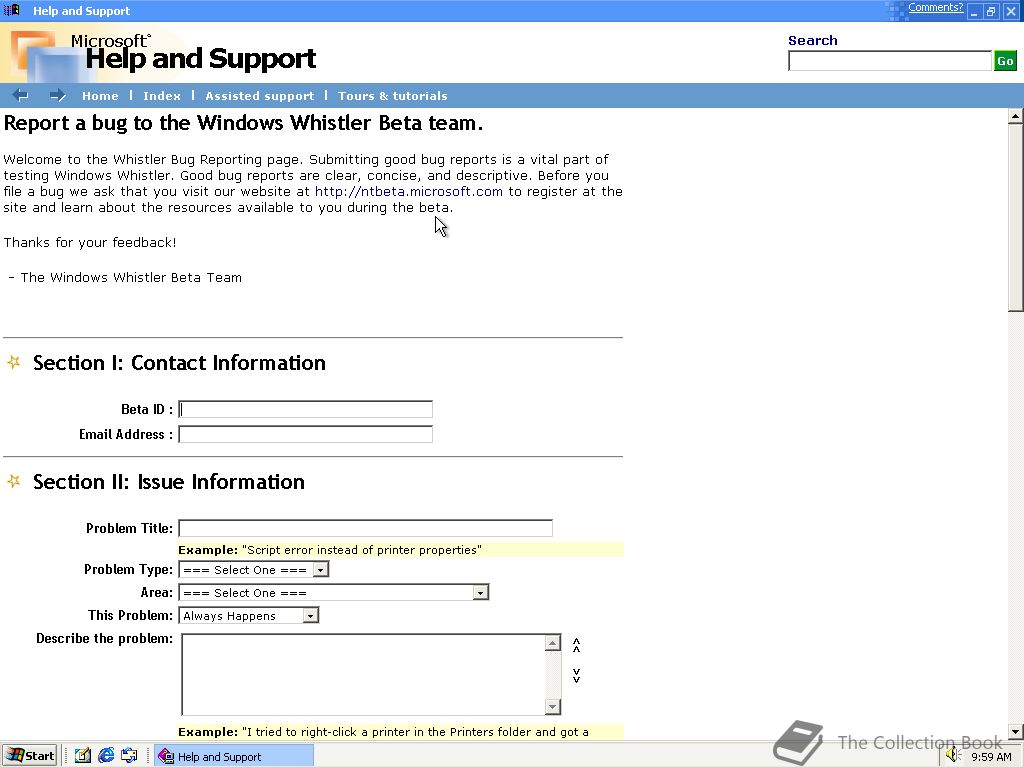Click textarea scrollbar up arrow
Screen dimensions: 1024x768
(x=552, y=643)
